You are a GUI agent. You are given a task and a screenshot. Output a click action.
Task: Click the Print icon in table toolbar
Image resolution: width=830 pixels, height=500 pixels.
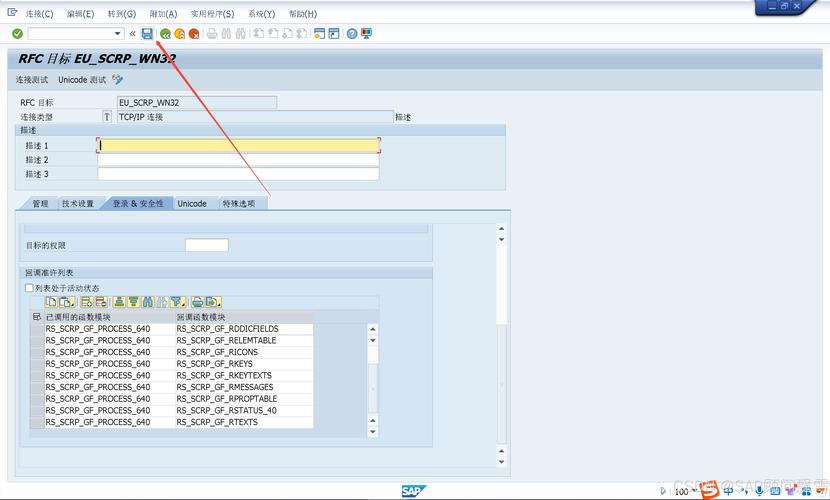(x=197, y=301)
